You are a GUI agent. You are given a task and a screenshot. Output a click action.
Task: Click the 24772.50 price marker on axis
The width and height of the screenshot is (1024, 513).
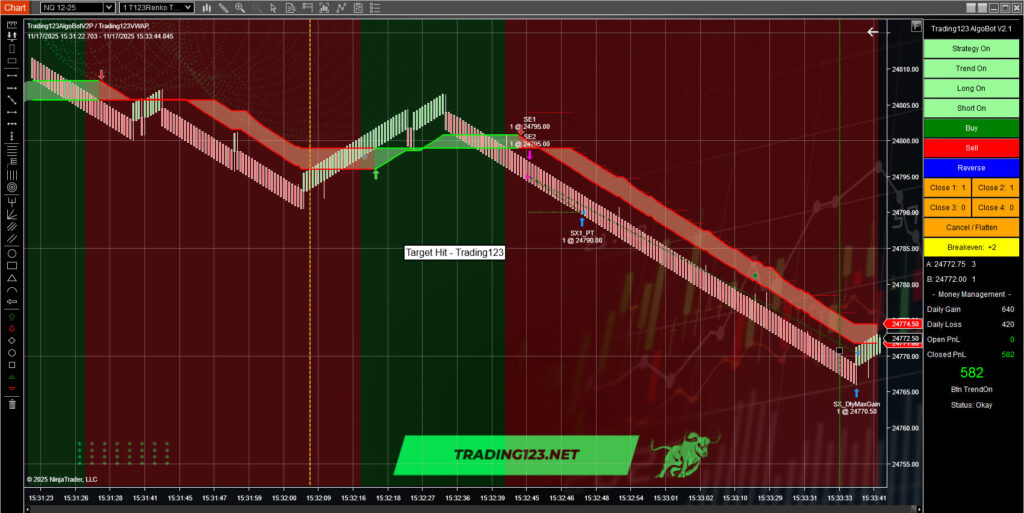click(x=904, y=339)
